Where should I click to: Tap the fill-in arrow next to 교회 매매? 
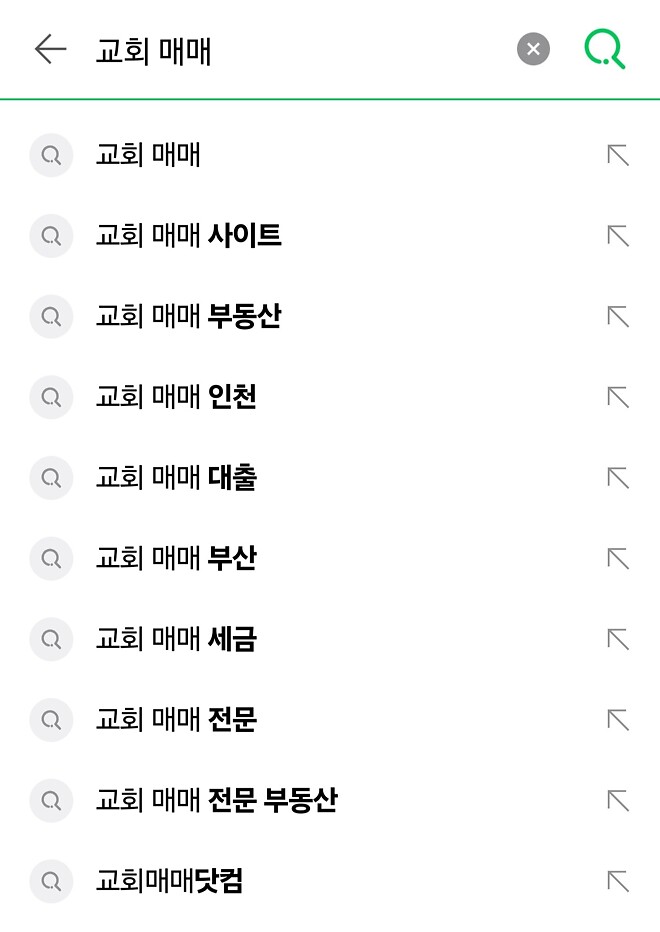coord(619,156)
